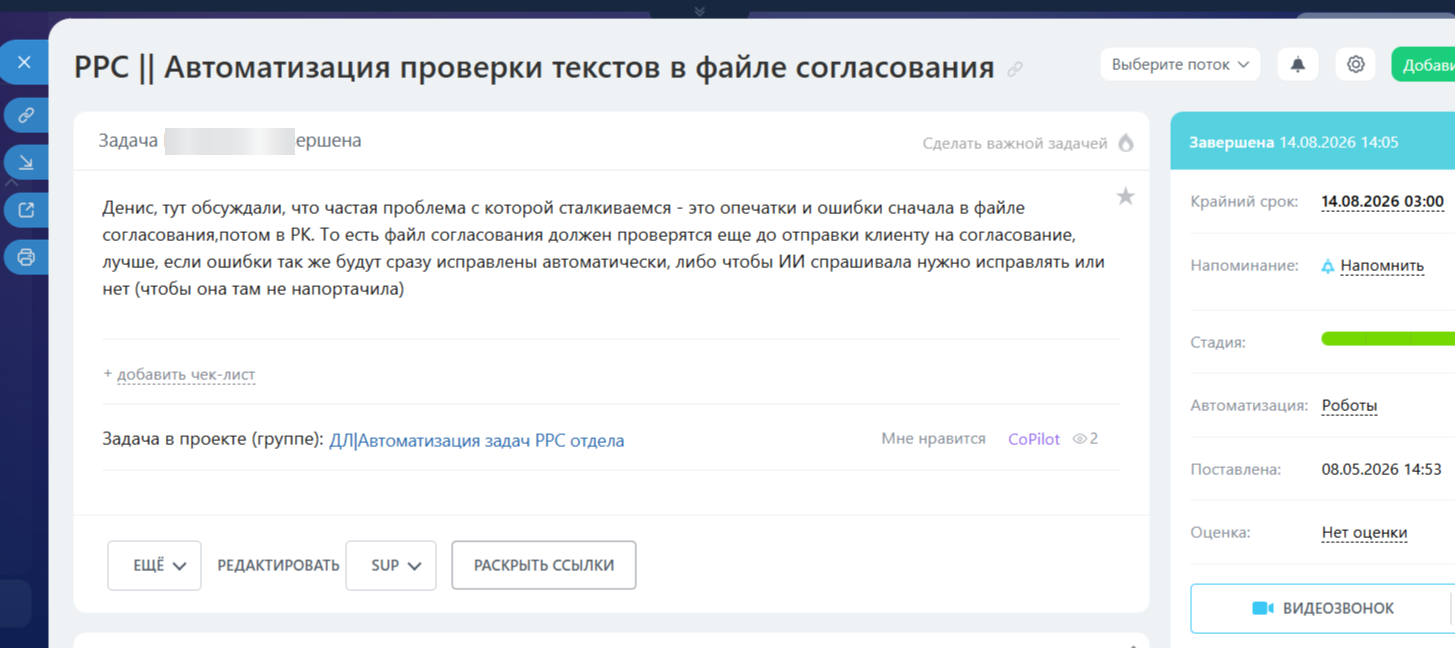Click the sidebar print icon
The height and width of the screenshot is (648, 1455).
[x=26, y=257]
